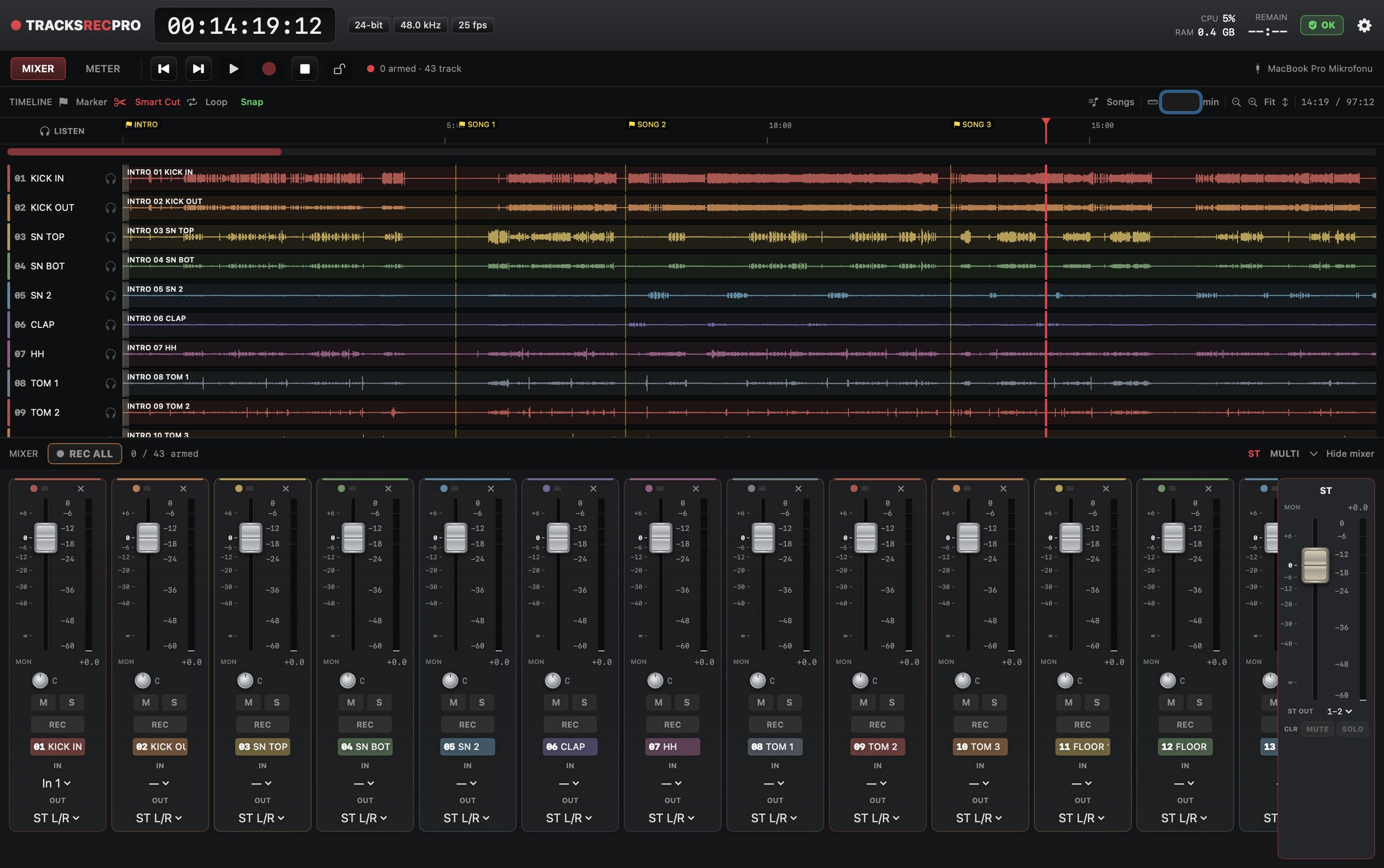Expand the chevron next to MULTI

click(x=1313, y=454)
